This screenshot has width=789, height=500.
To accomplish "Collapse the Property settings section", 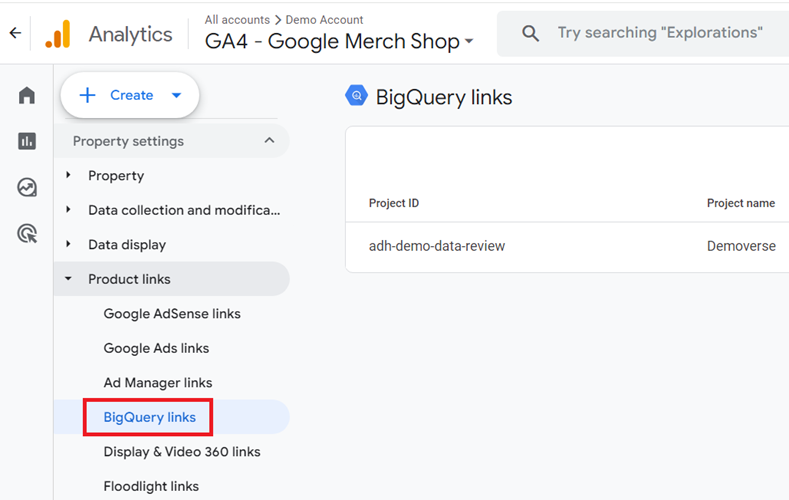I will 270,140.
